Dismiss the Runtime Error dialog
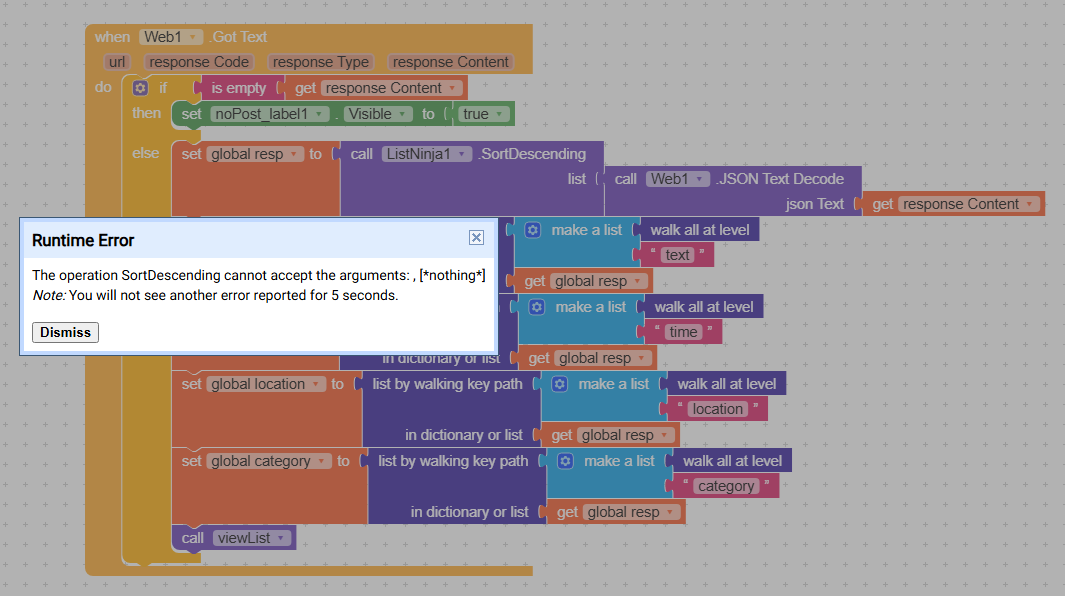Viewport: 1065px width, 596px height. pos(65,332)
